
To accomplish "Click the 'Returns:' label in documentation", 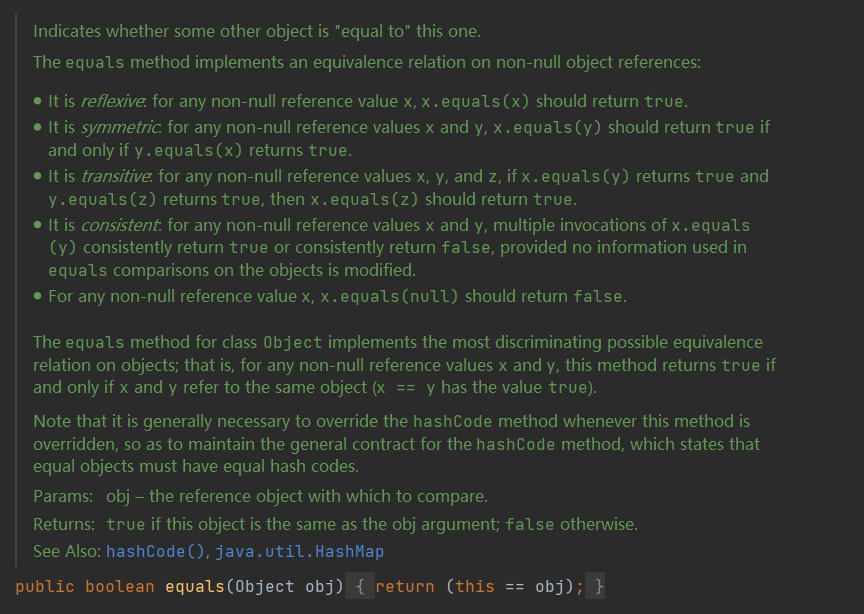I will pos(66,524).
